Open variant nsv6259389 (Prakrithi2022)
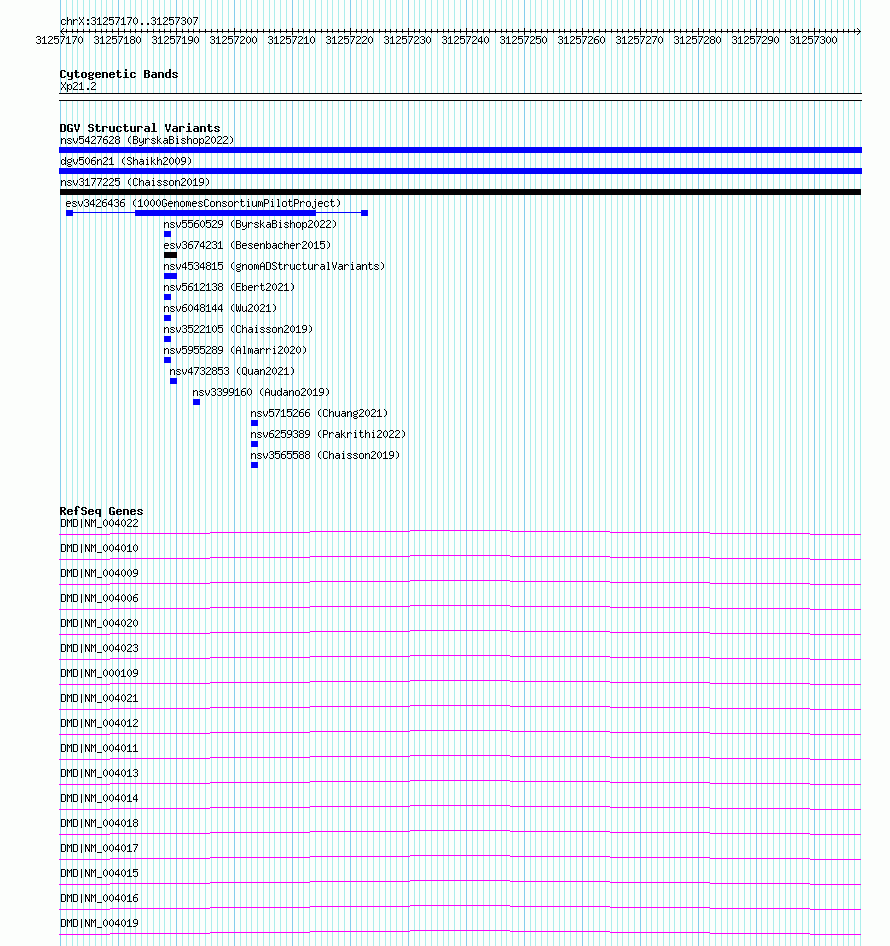 click(x=328, y=434)
